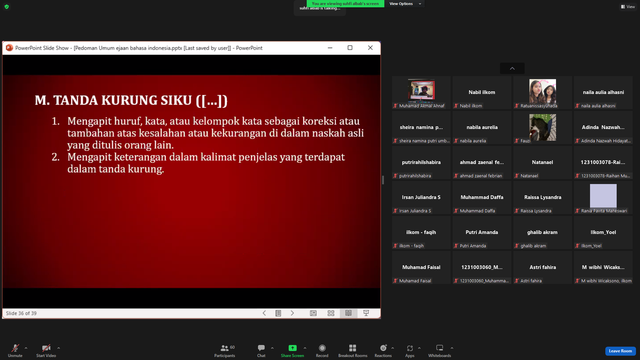Viewport: 640px width, 360px height.
Task: Select the tile with lavender avatar
Action: 603,198
